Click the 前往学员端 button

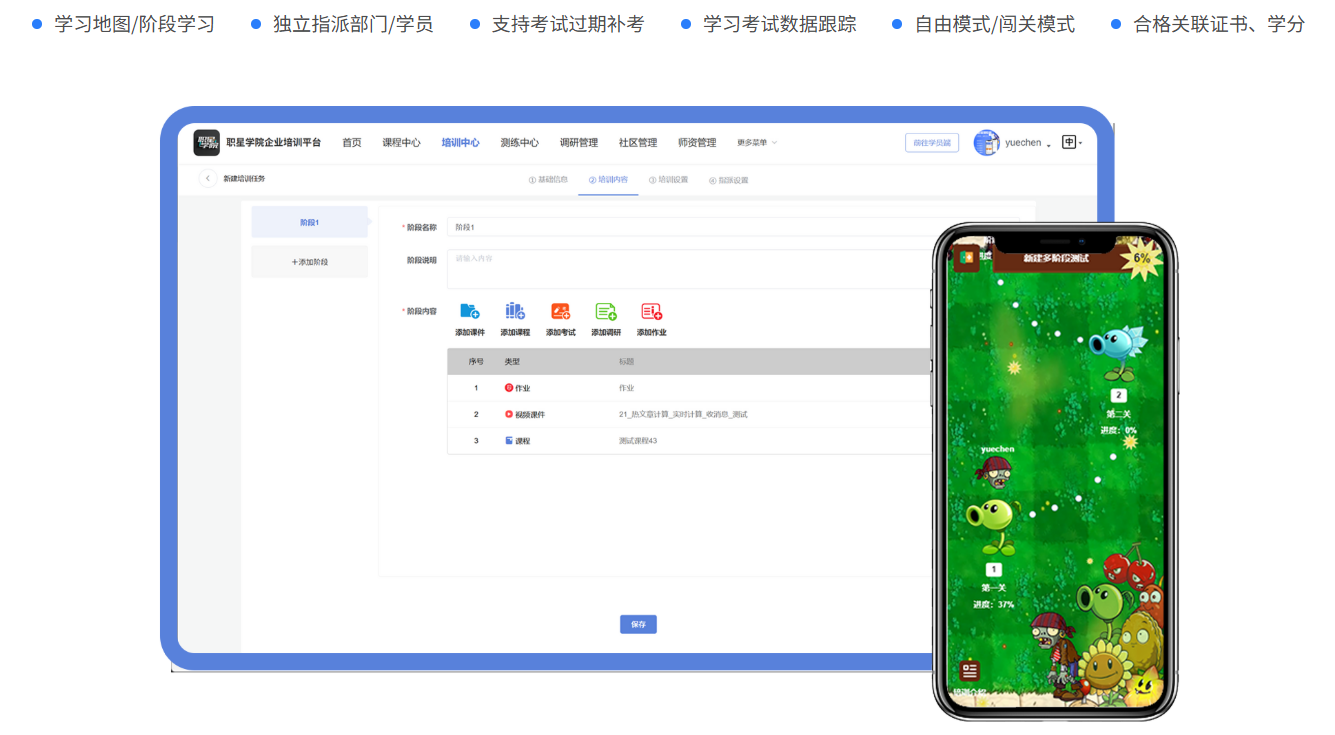(x=932, y=143)
